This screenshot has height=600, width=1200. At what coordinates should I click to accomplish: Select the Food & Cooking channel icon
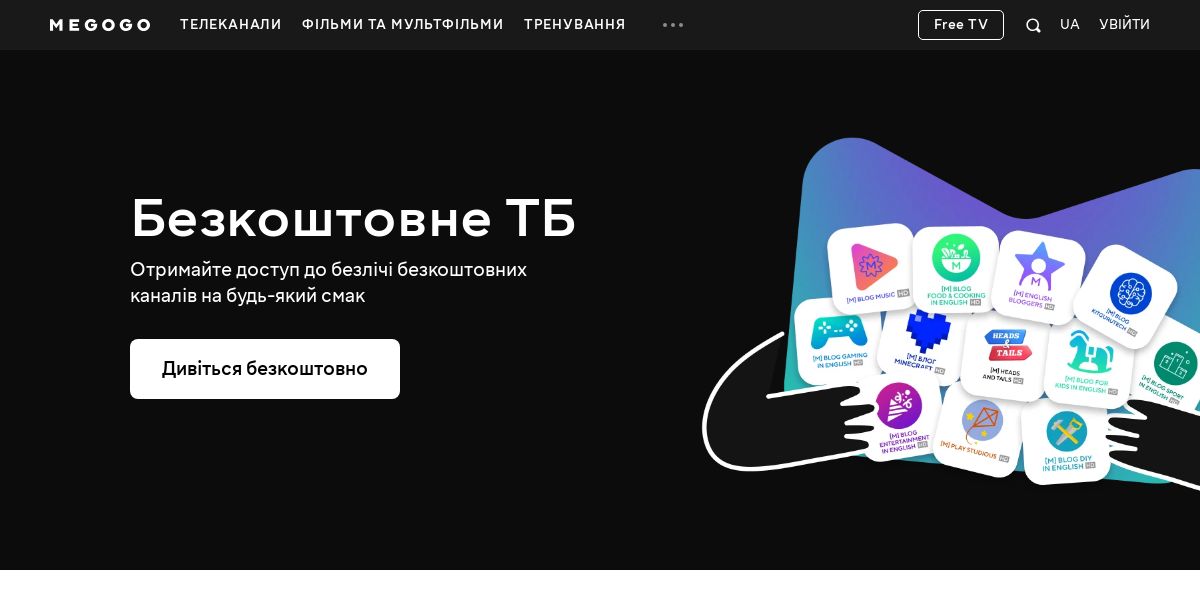(955, 269)
